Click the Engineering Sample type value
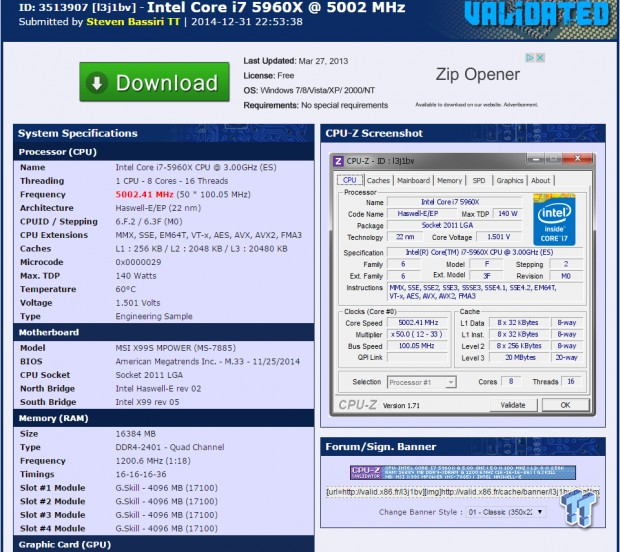Image resolution: width=620 pixels, height=552 pixels. pos(154,316)
